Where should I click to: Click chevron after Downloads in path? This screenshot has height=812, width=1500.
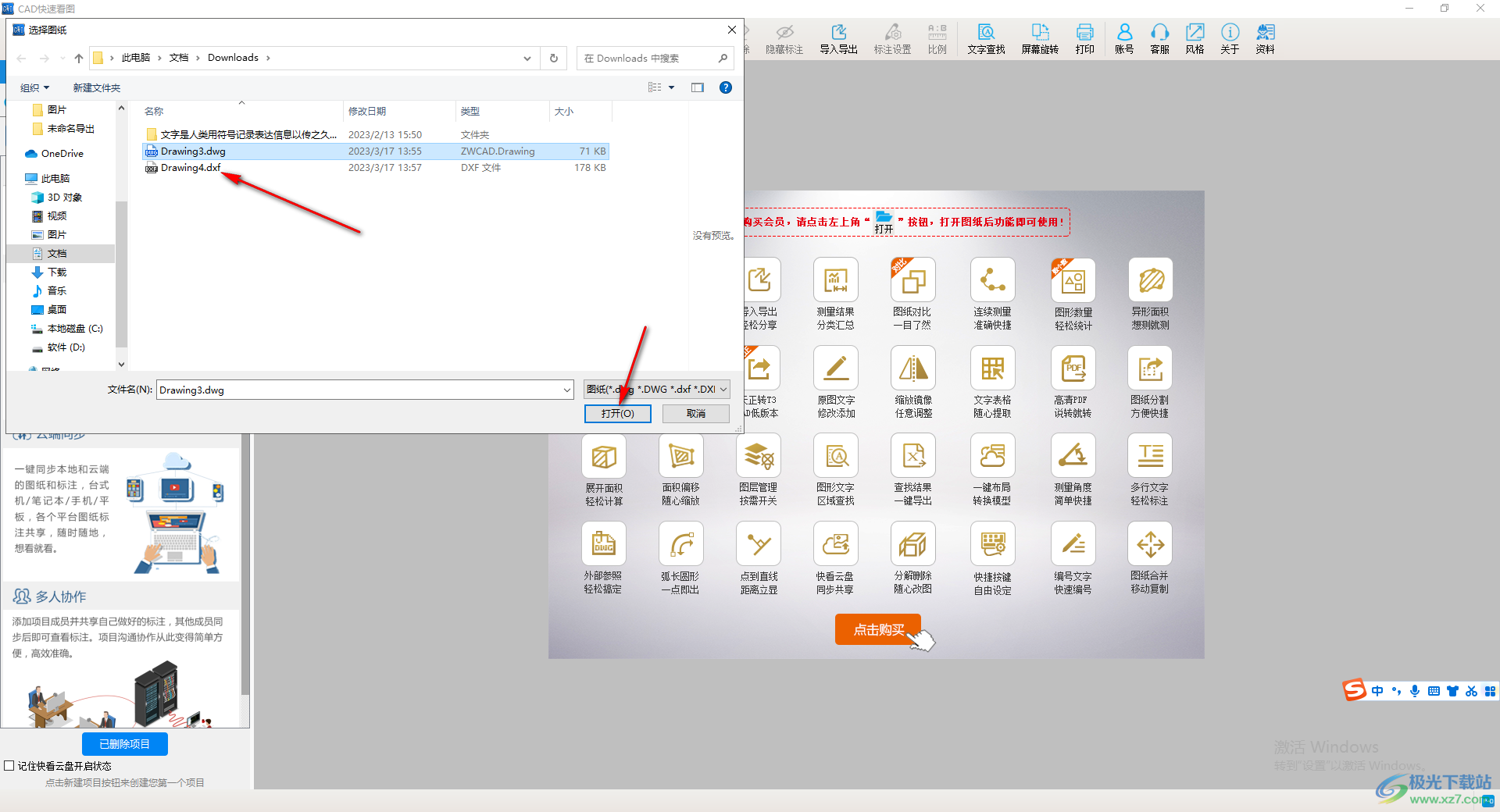[268, 58]
